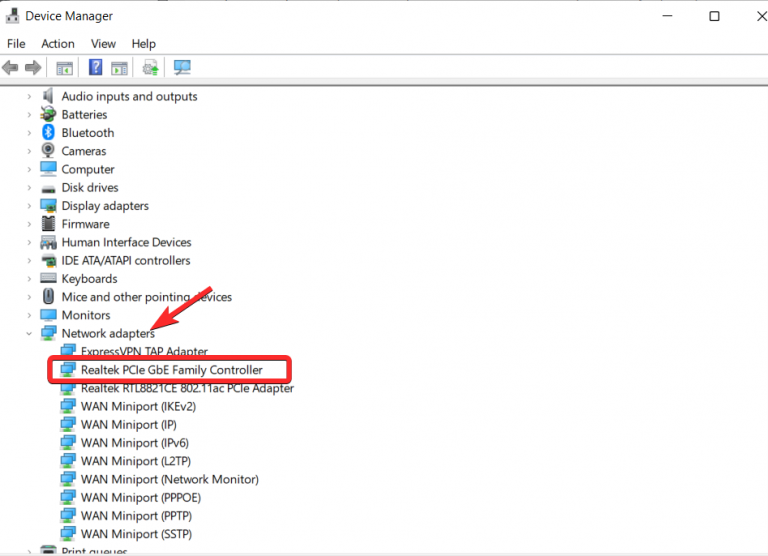The width and height of the screenshot is (768, 556).
Task: Click the Monitors category icon
Action: (x=48, y=314)
